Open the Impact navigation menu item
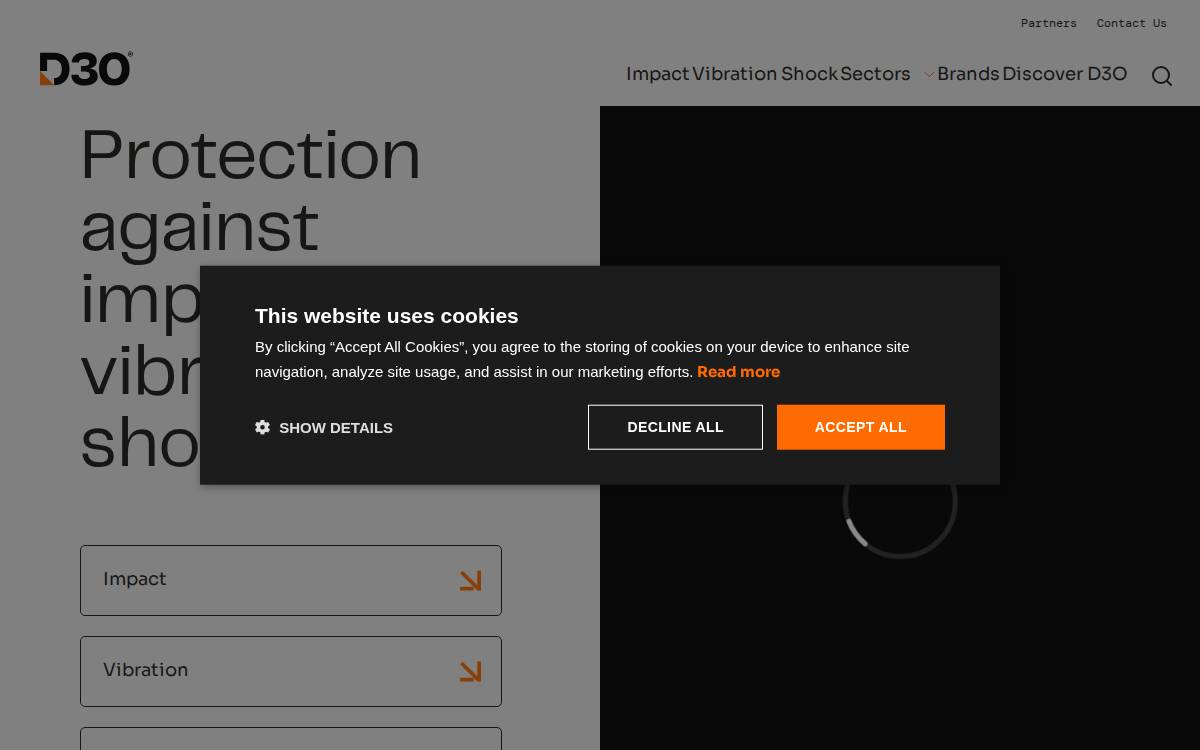1200x750 pixels. coord(657,74)
